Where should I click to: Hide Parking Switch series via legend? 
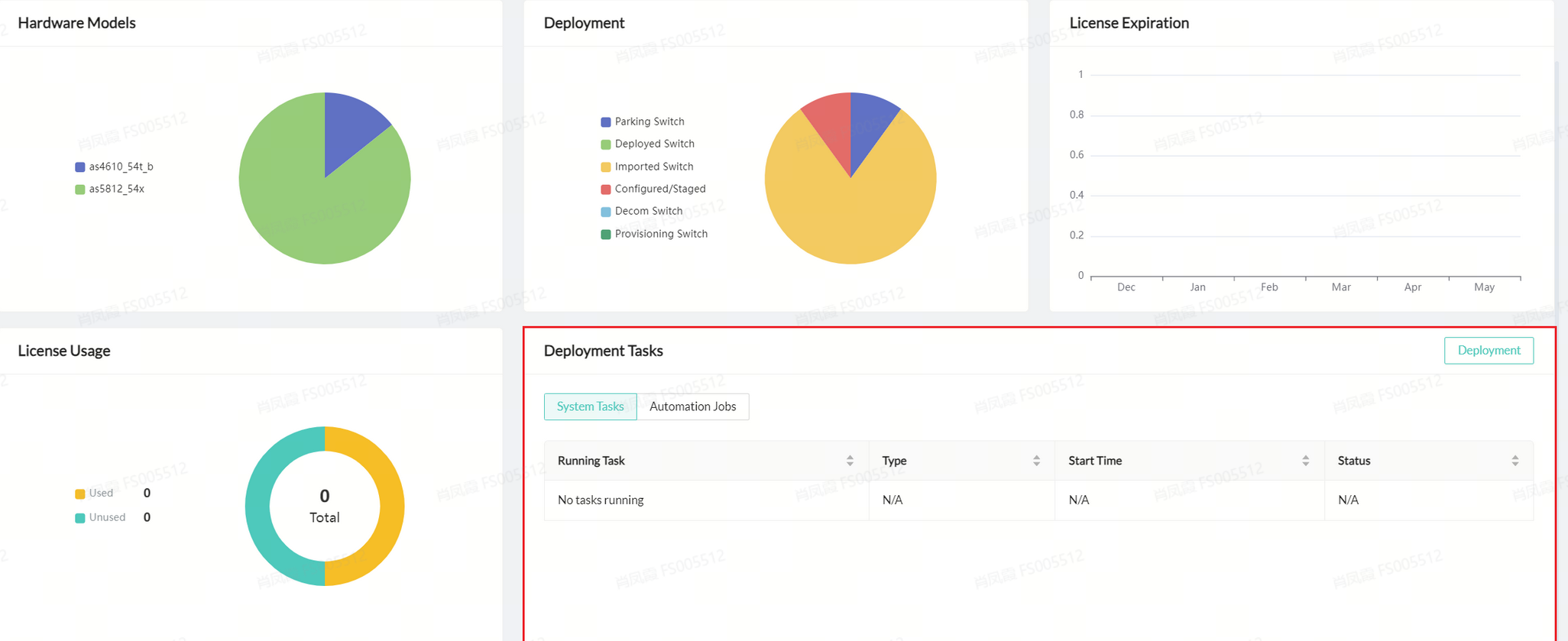642,121
